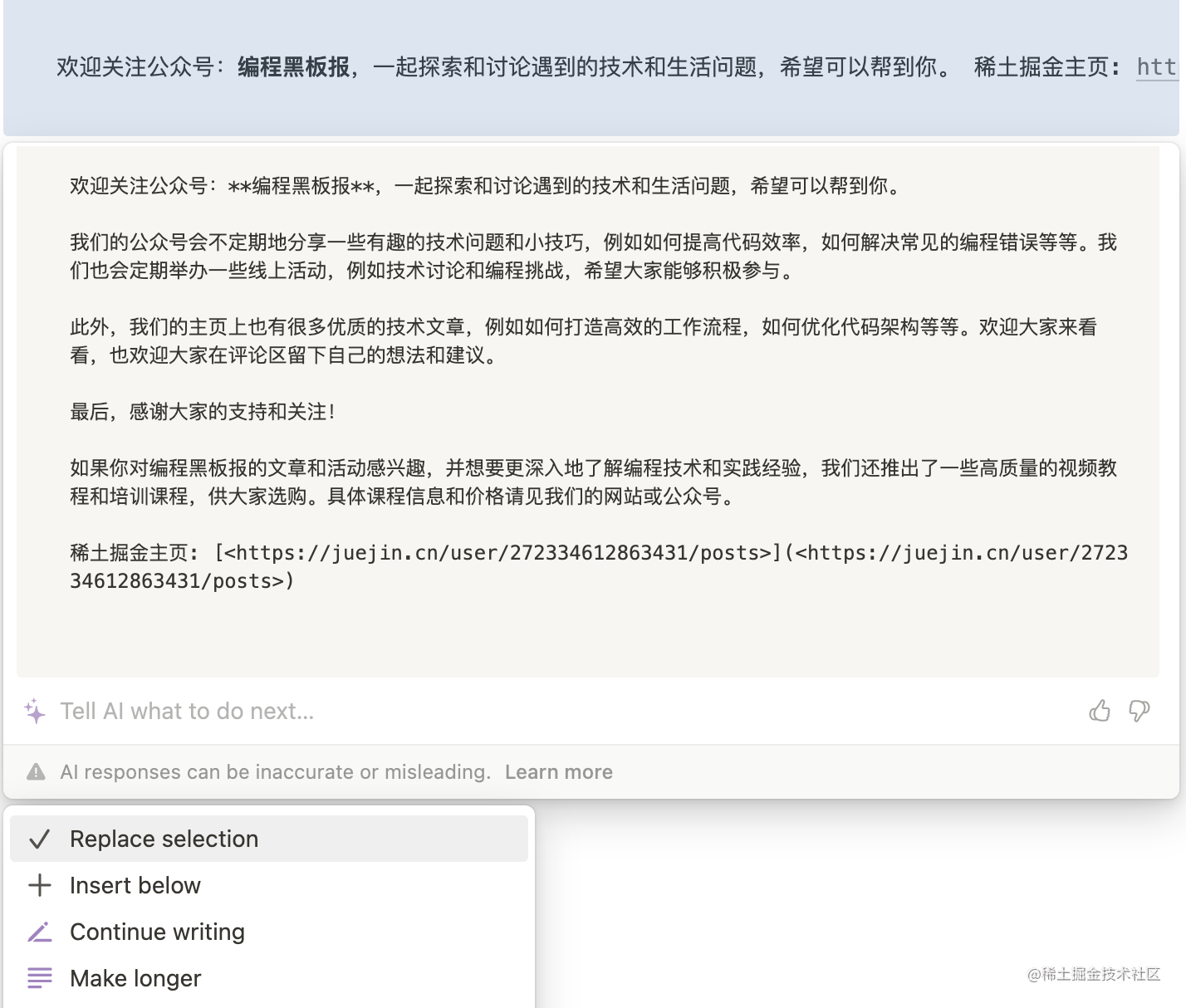This screenshot has width=1186, height=1008.
Task: Click the bold 编程黑板报 text in highlighted block
Action: pyautogui.click(x=293, y=66)
